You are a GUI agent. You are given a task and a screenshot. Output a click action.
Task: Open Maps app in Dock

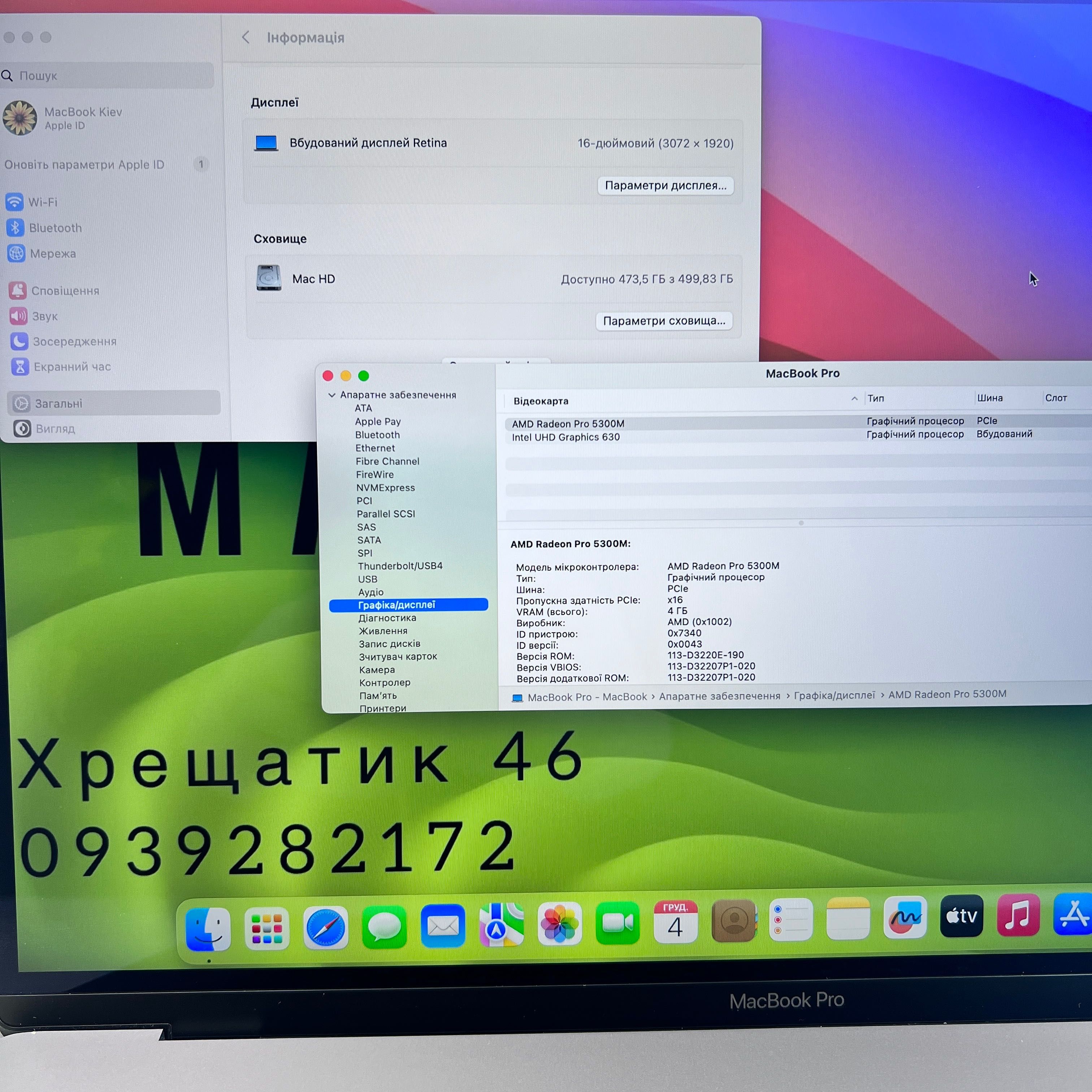pos(501,925)
